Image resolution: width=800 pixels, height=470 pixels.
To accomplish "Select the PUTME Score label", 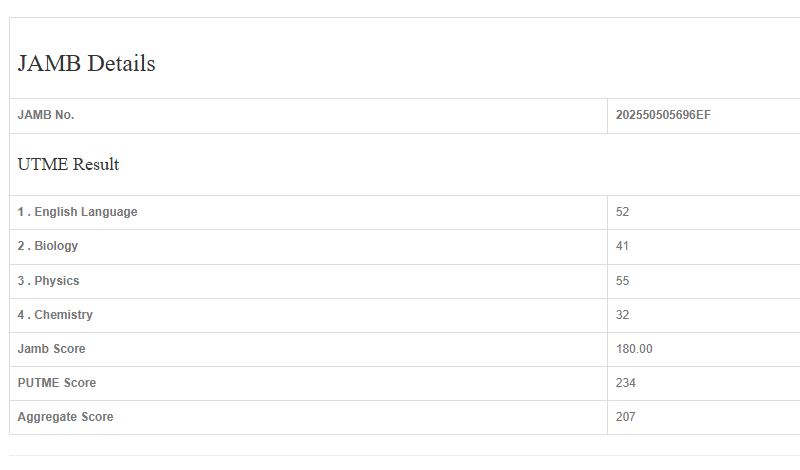I will pyautogui.click(x=57, y=383).
